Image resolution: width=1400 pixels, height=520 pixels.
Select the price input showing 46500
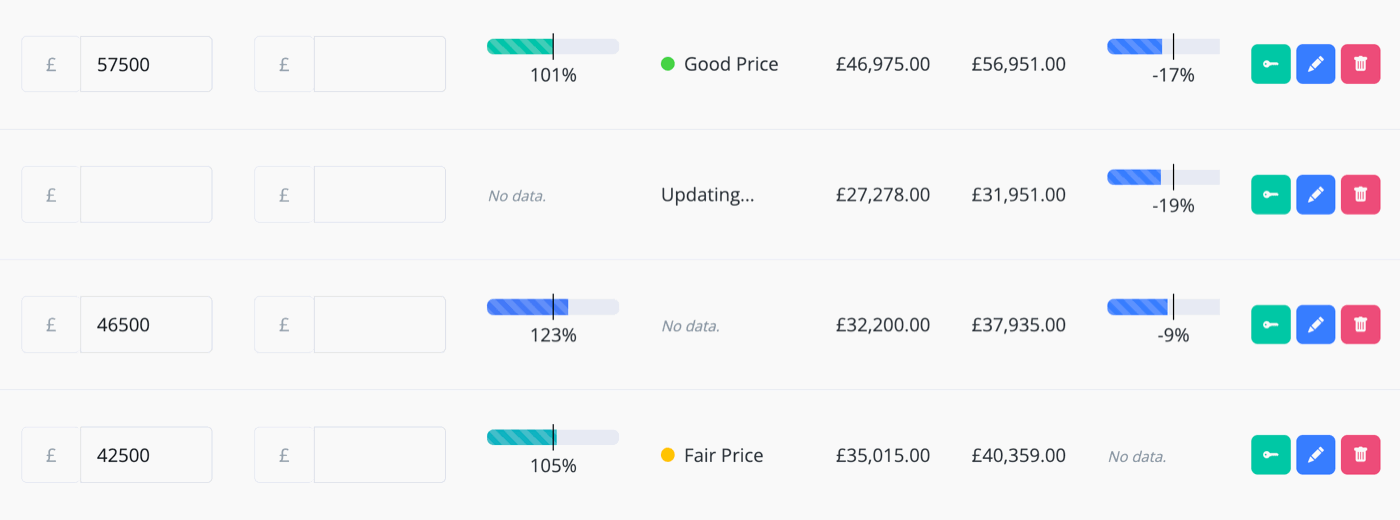pos(146,324)
